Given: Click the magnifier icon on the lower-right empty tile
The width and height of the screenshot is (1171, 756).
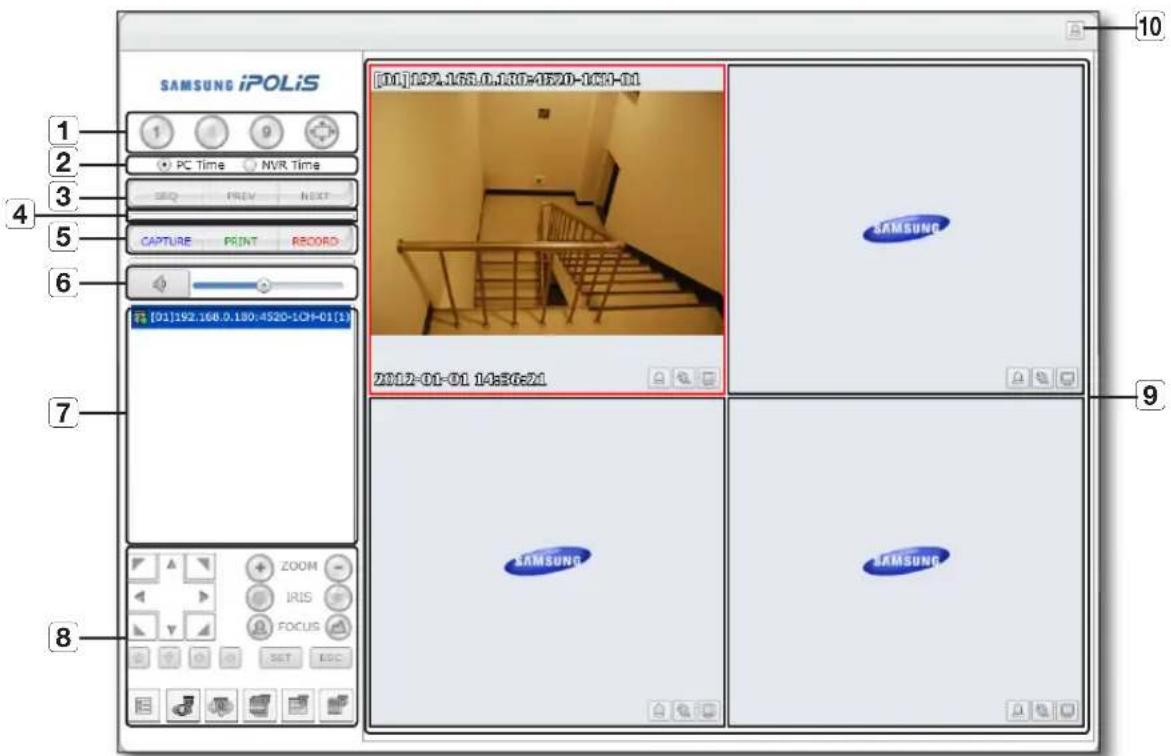Looking at the screenshot, I should (x=1042, y=710).
